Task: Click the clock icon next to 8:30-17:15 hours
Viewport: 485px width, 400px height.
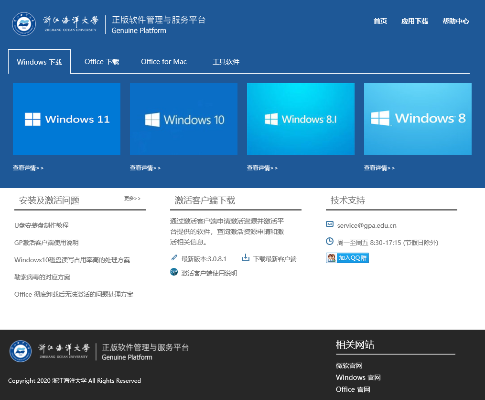Action: pos(329,241)
